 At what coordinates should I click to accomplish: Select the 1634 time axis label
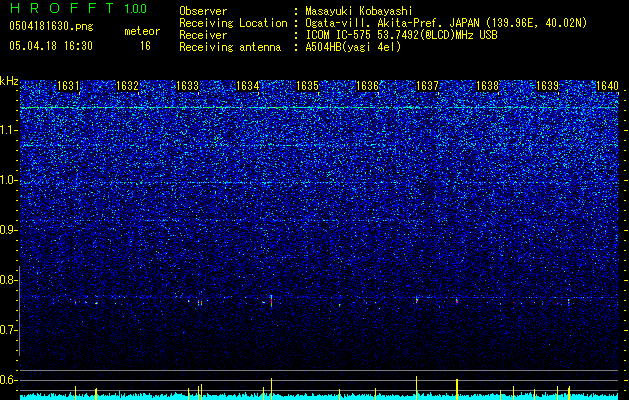click(247, 86)
